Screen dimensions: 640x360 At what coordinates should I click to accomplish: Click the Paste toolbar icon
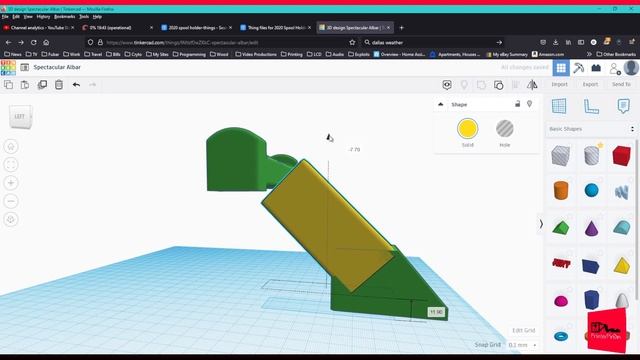pos(25,84)
